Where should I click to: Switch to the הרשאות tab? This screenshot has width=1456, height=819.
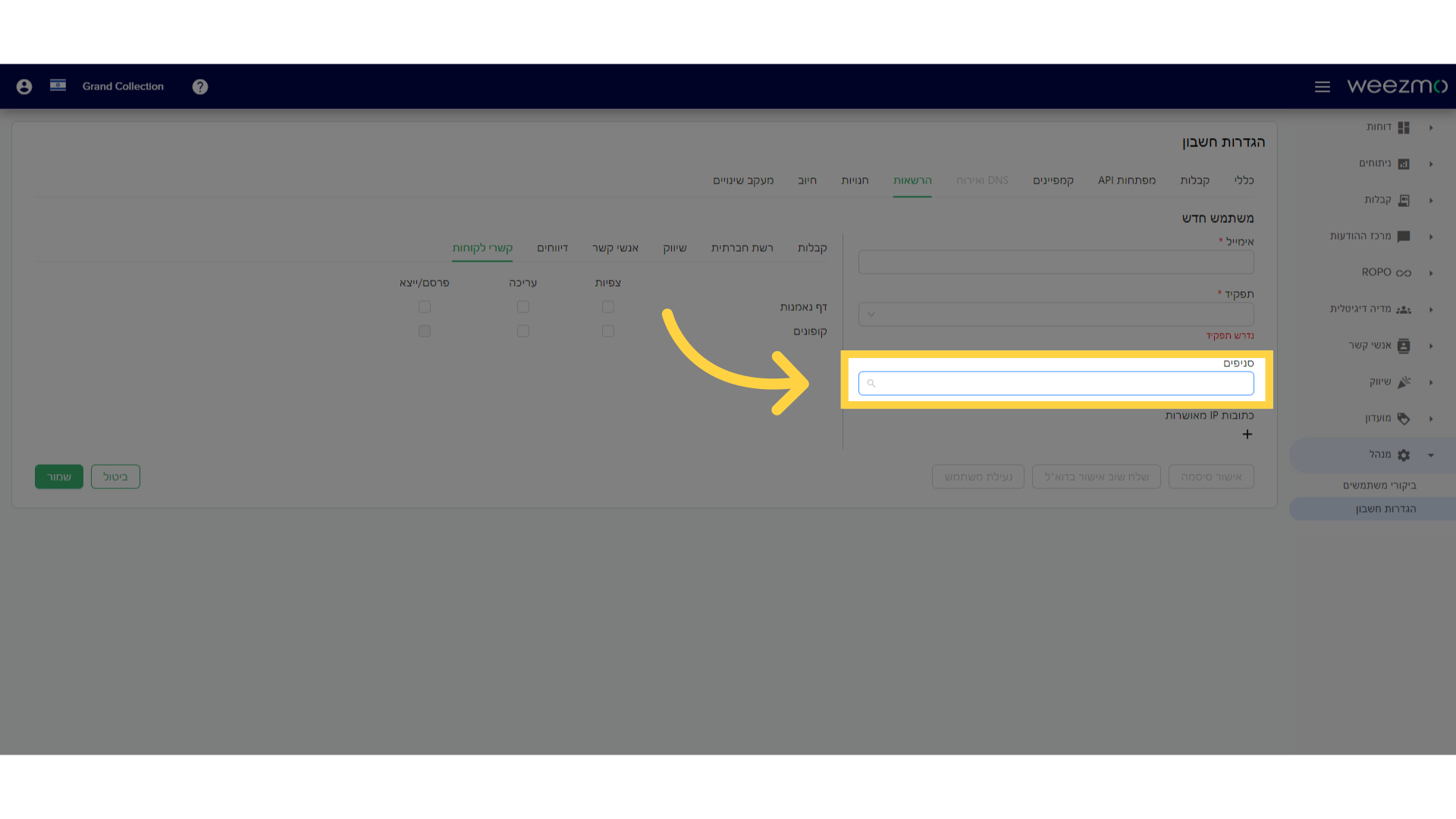[x=912, y=180]
